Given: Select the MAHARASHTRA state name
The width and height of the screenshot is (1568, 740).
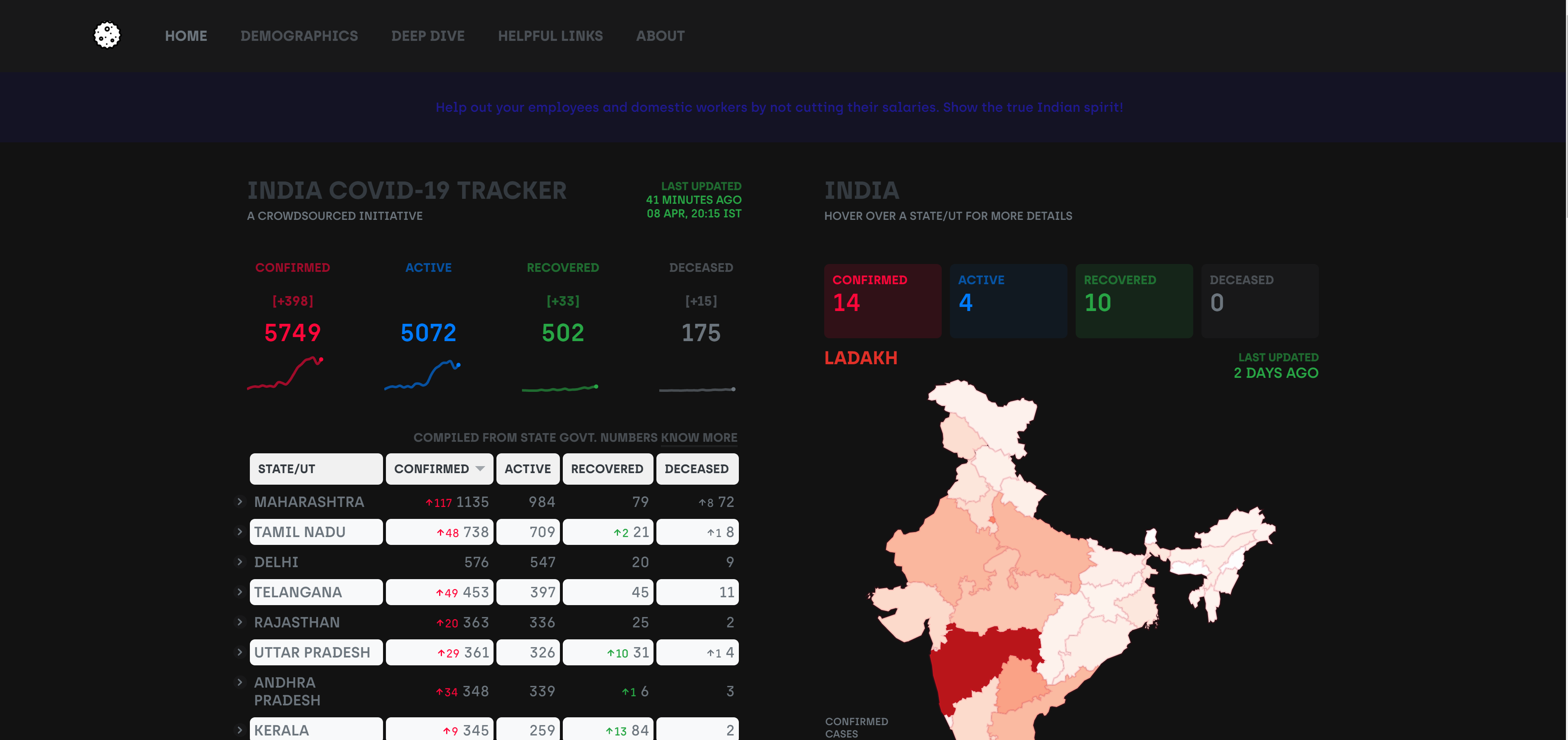Looking at the screenshot, I should tap(309, 502).
